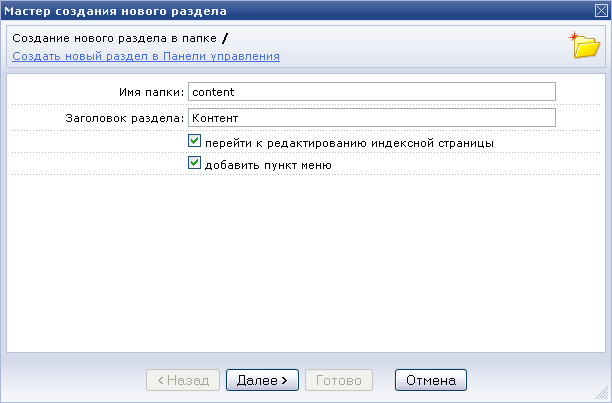
Task: Click the Имя папки field label
Action: click(x=151, y=92)
